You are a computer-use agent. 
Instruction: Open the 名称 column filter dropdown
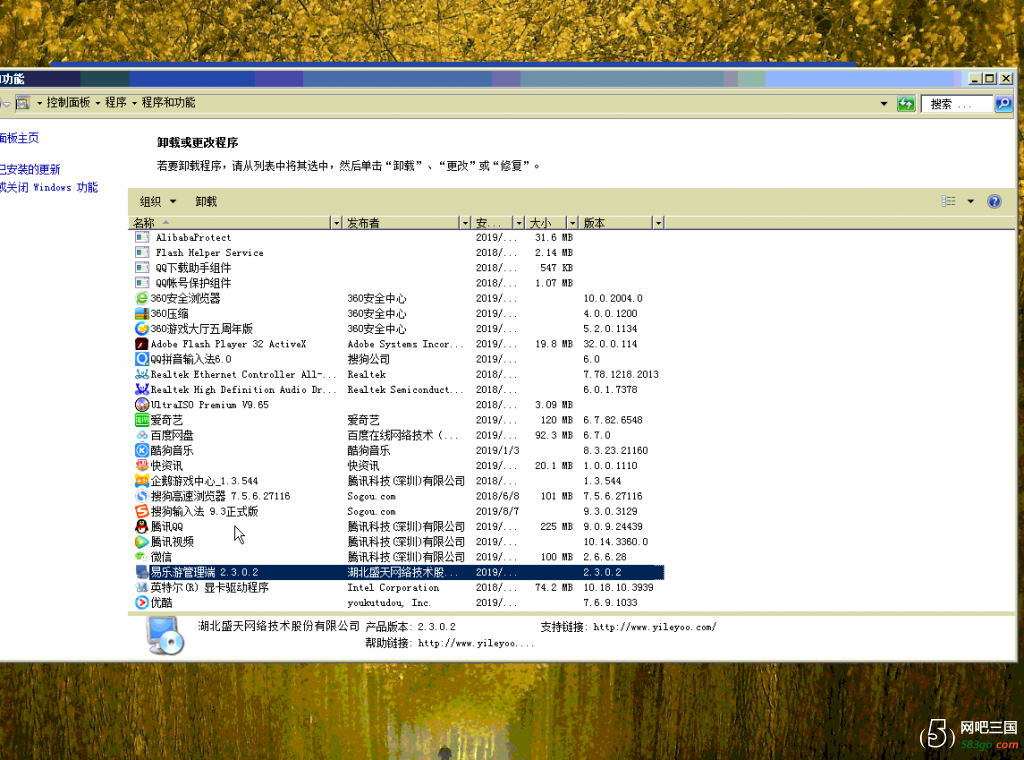pyautogui.click(x=336, y=223)
